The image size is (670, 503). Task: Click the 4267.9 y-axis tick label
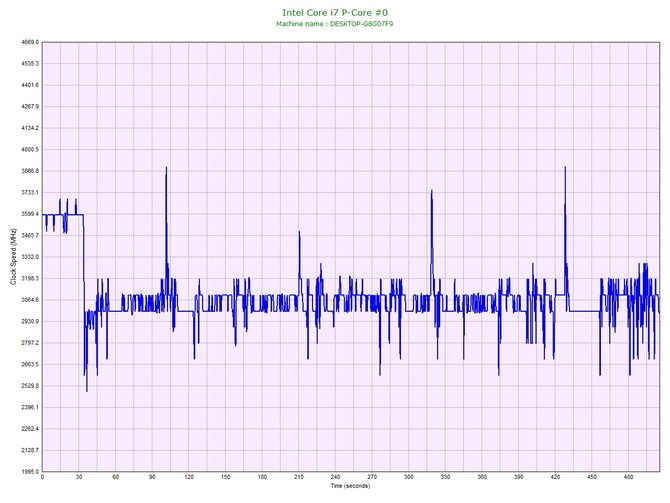click(30, 107)
